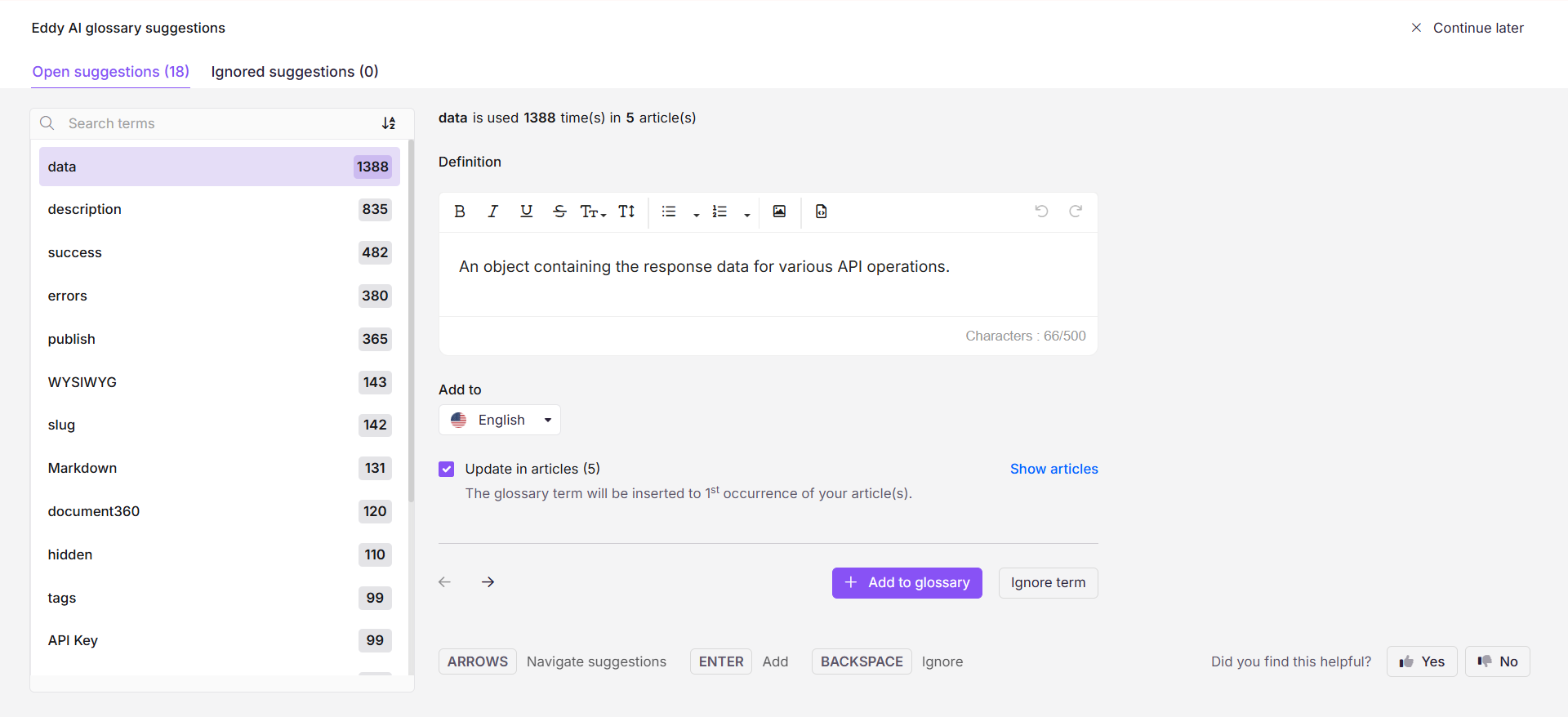Undo the last definition edit
The height and width of the screenshot is (717, 1568).
point(1042,212)
